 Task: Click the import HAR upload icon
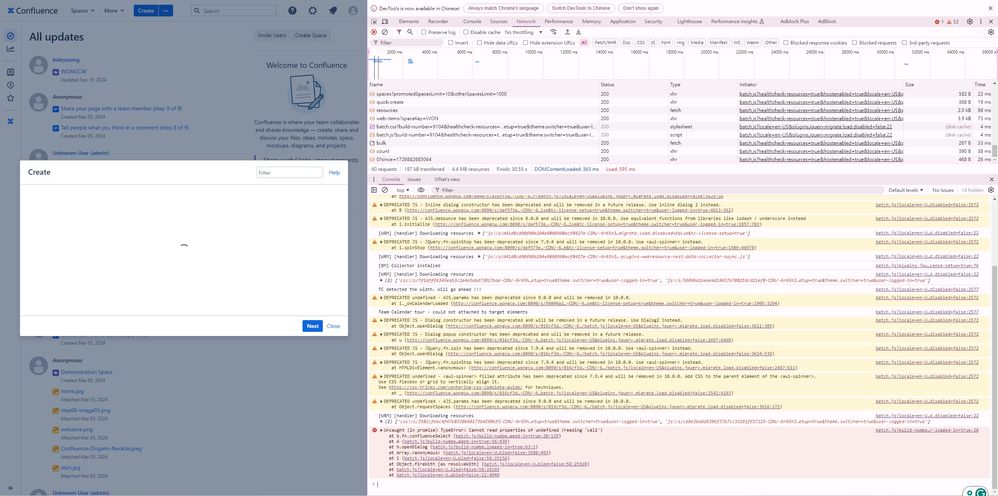(568, 32)
